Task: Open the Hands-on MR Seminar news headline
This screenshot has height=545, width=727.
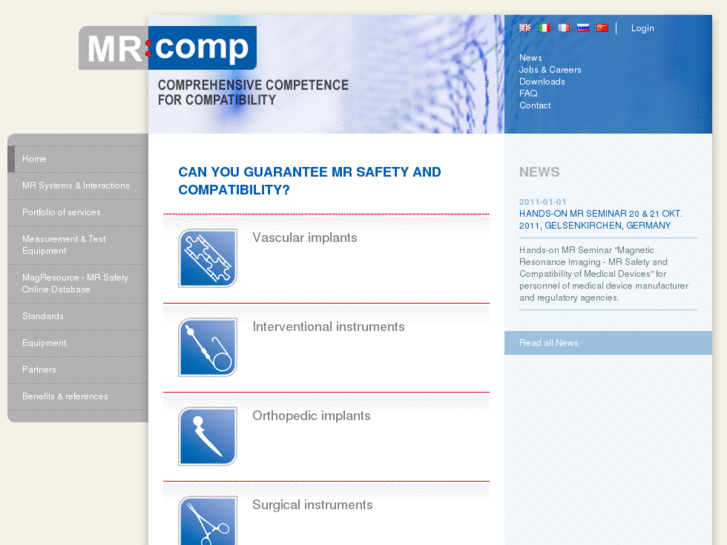Action: pos(600,220)
